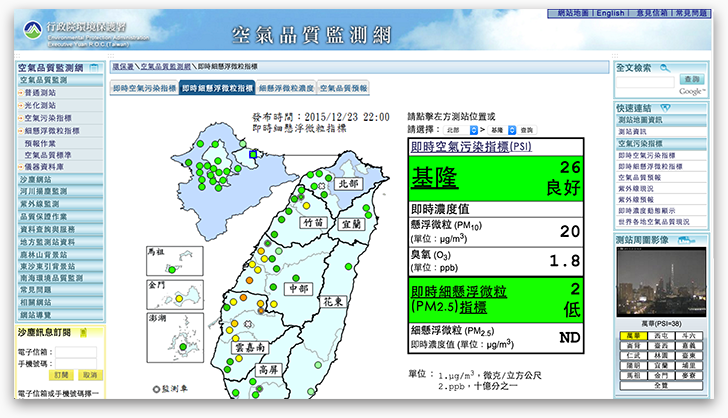This screenshot has height=418, width=728.
Task: Click the Live camera icon beside 測站周圍影像
Action: pos(686,240)
